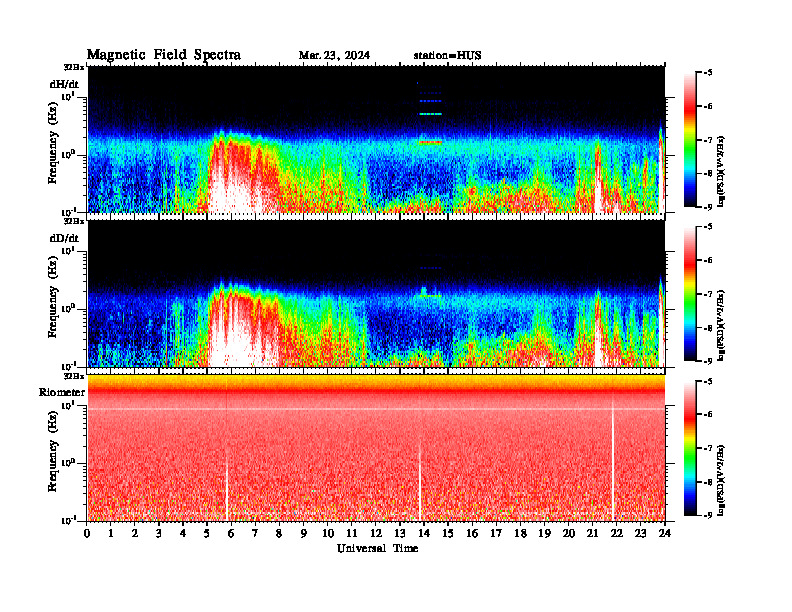
Task: Click hour "22" on the Universal Time axis
Action: coord(617,533)
